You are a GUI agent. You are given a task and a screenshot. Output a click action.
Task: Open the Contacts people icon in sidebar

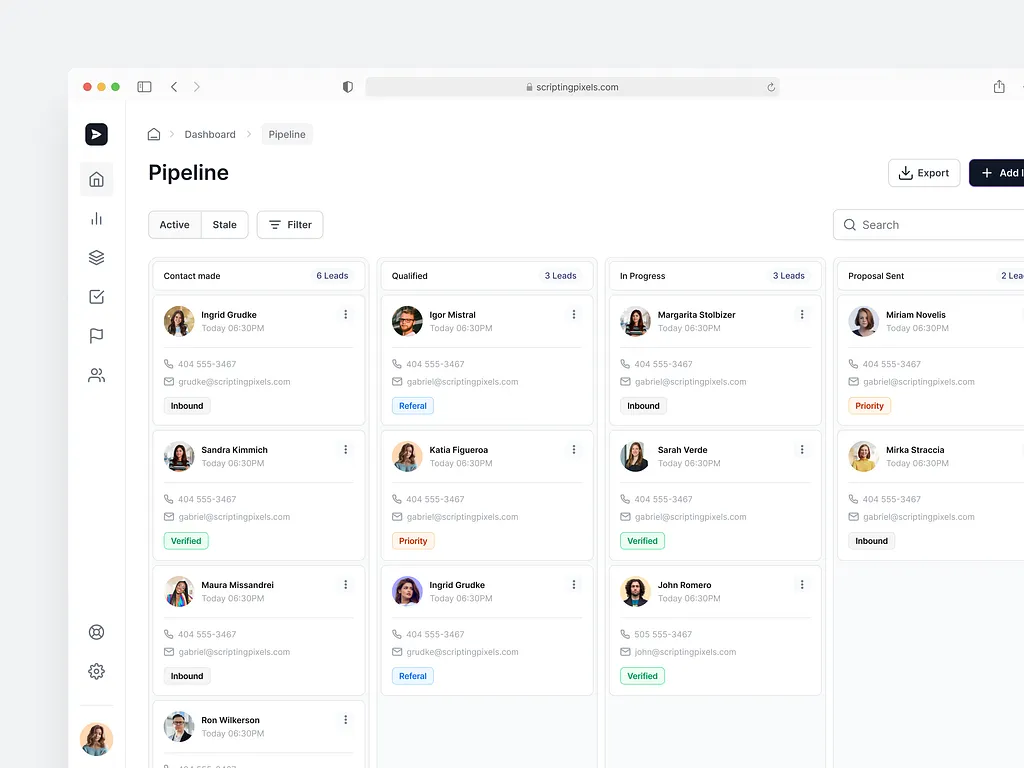coord(96,375)
